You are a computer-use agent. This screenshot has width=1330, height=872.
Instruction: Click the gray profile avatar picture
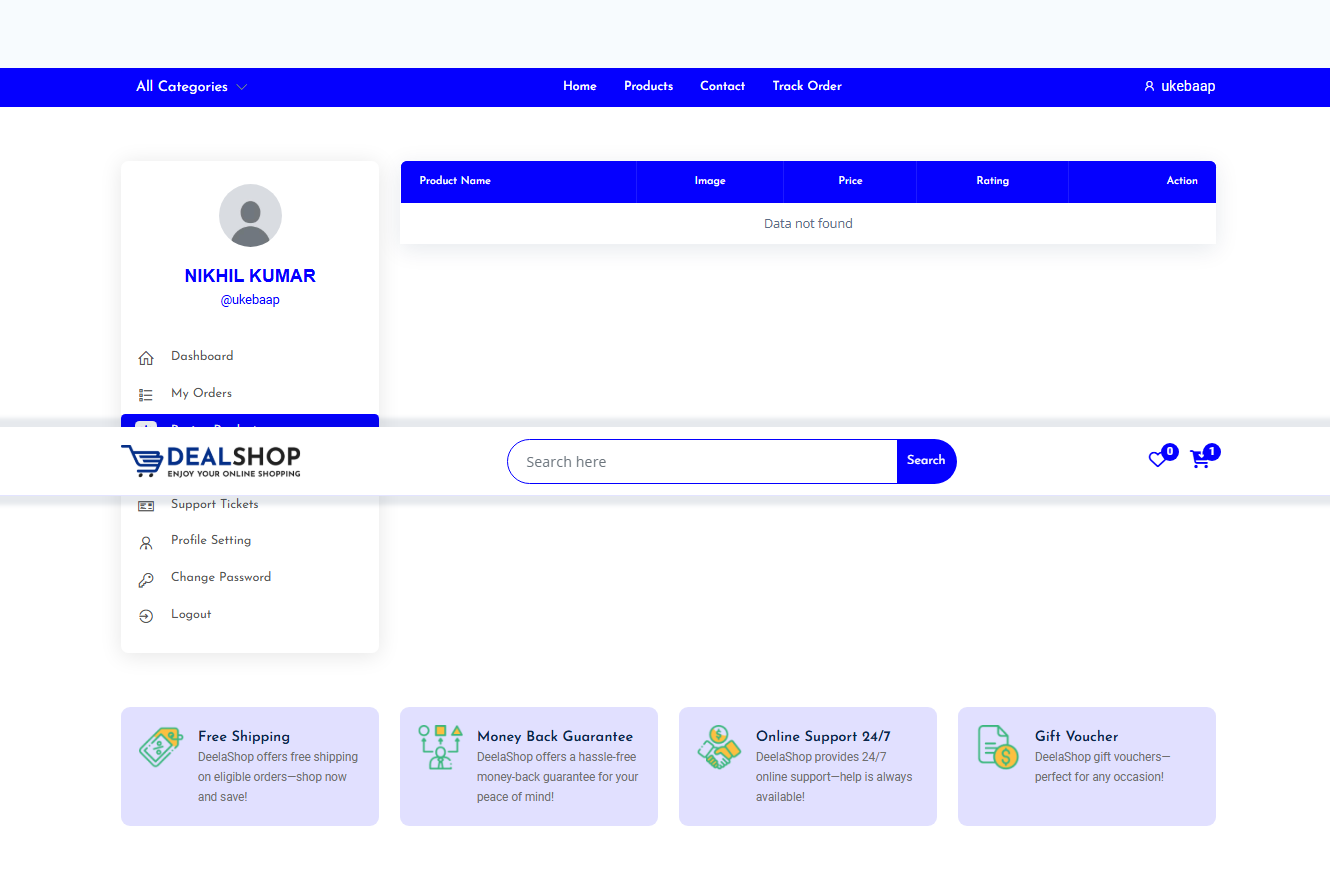250,215
